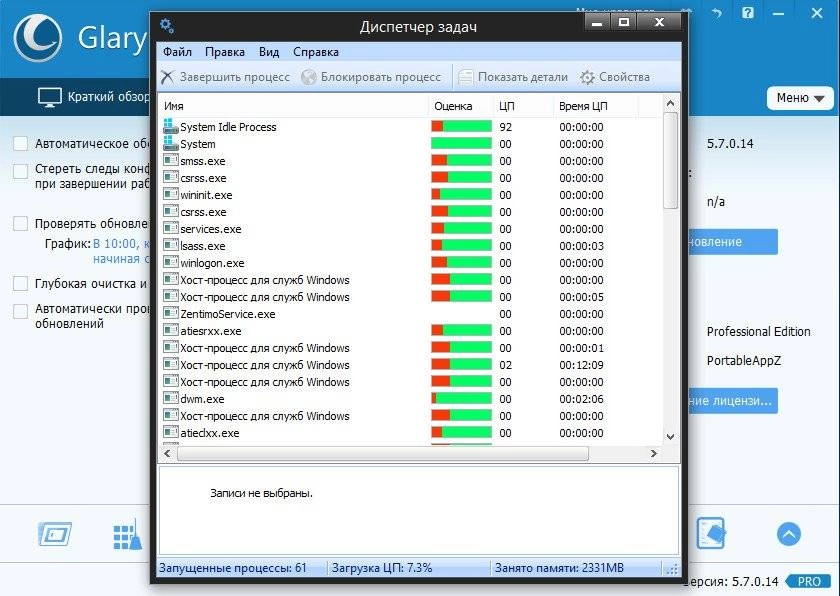Click vertical scrollbar up arrow
This screenshot has width=840, height=596.
670,103
